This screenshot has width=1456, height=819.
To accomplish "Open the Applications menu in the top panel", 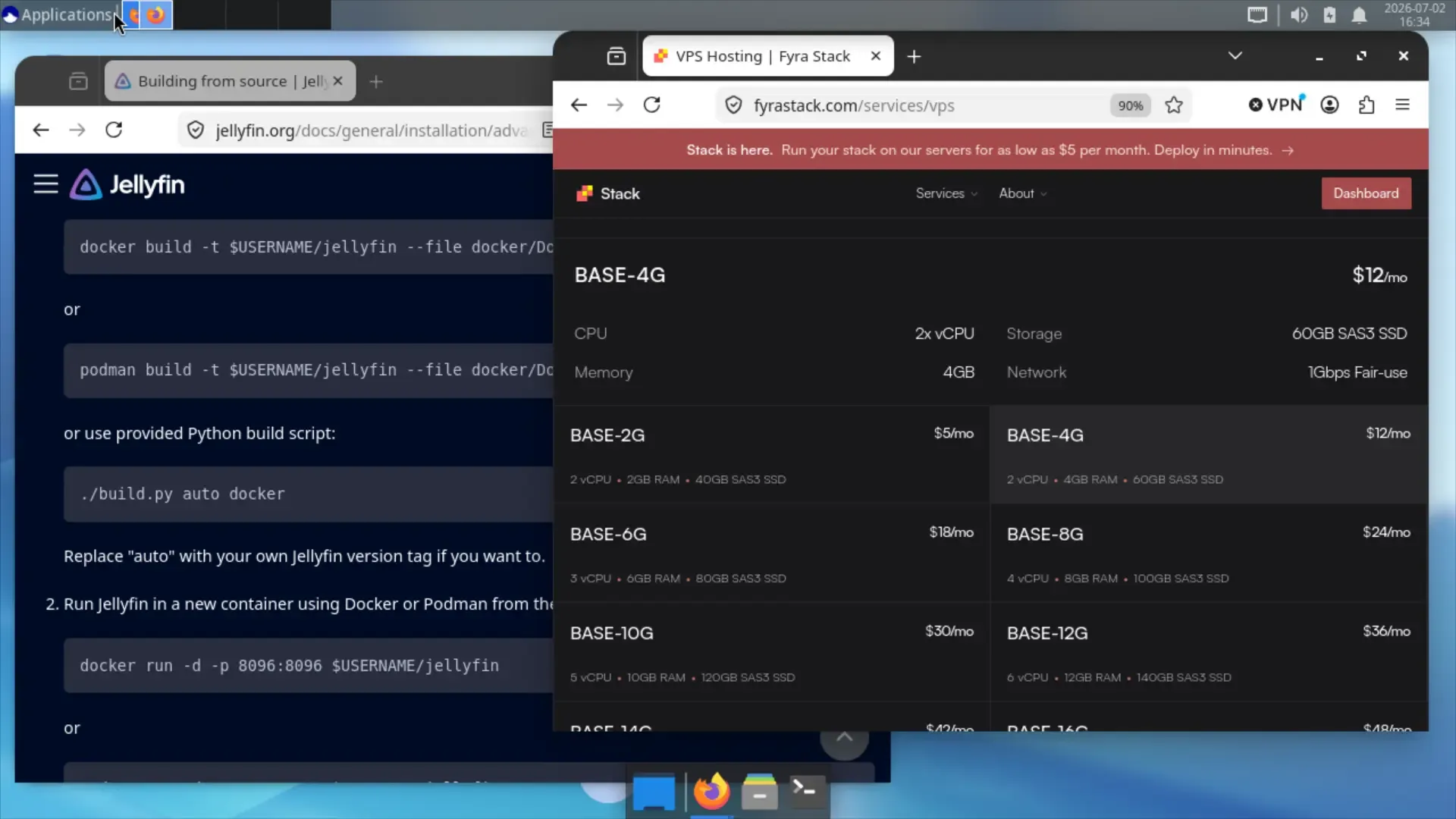I will (x=58, y=14).
